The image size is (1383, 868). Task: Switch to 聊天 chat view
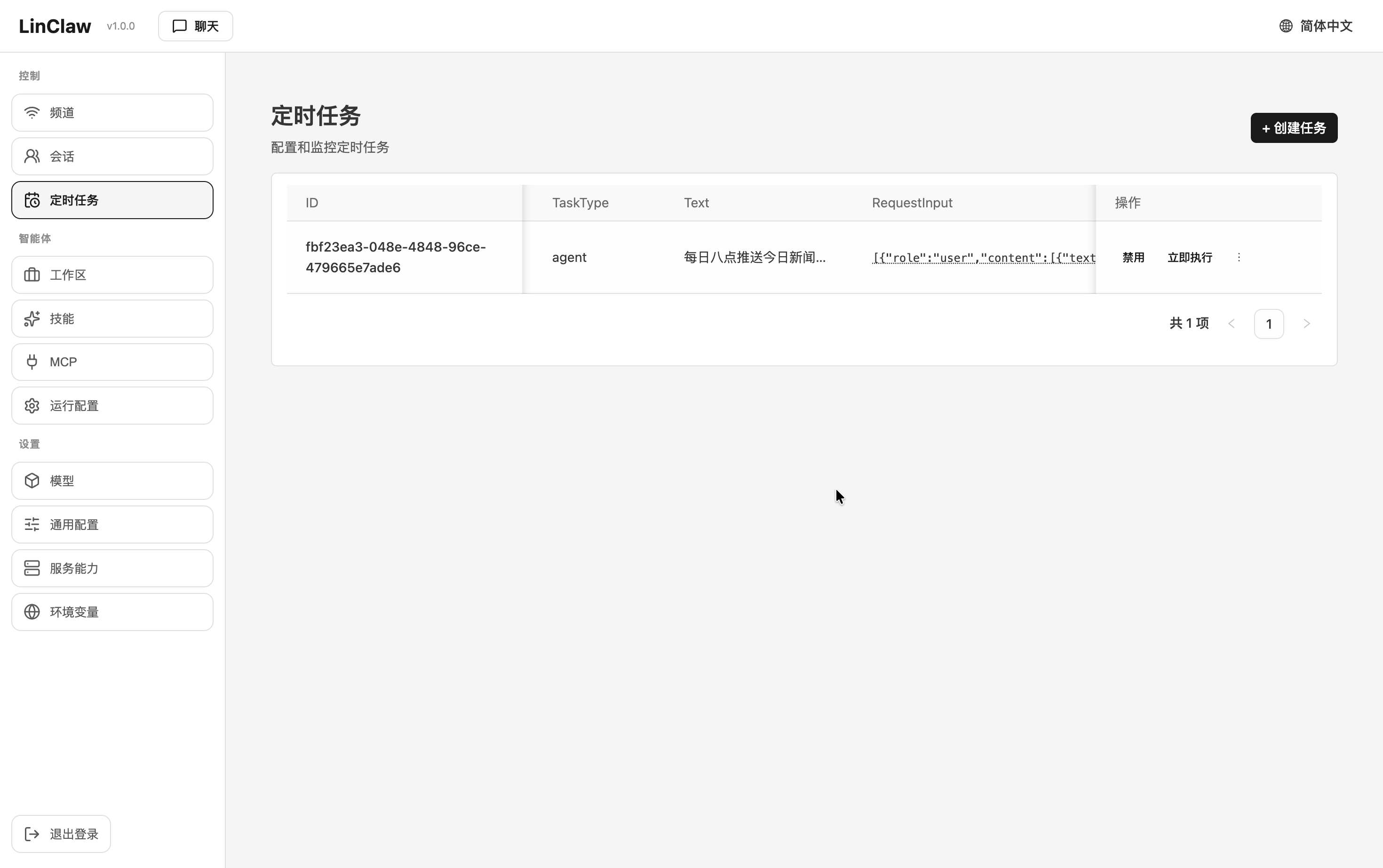coord(195,26)
